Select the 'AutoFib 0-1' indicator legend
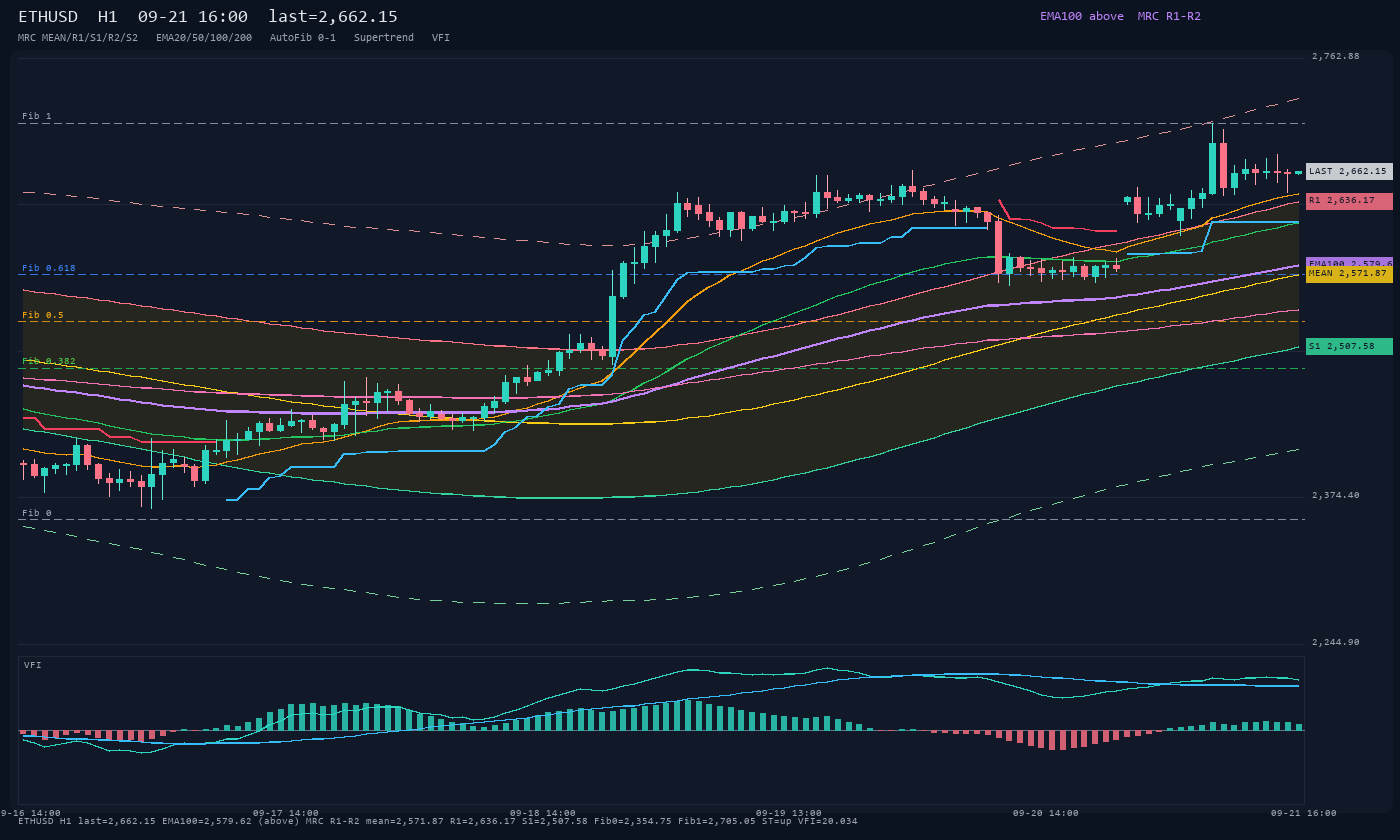 pyautogui.click(x=303, y=37)
